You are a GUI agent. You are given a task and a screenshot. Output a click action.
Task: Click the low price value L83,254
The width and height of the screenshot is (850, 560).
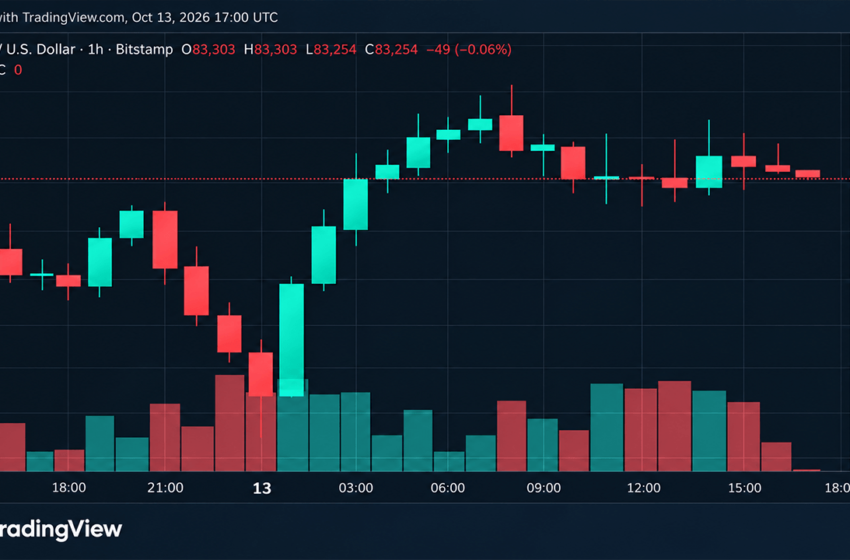point(331,50)
